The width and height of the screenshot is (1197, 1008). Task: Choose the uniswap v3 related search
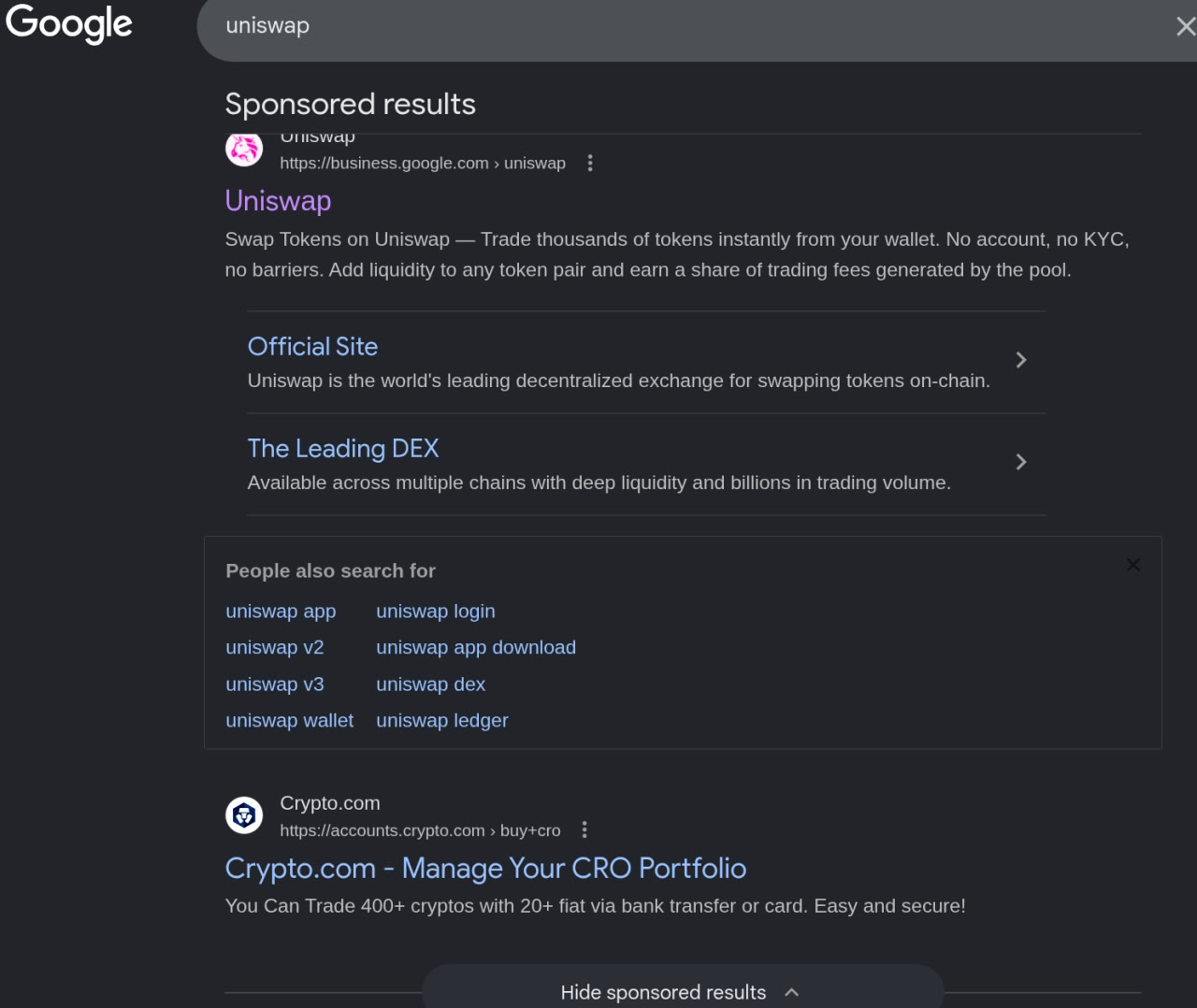click(275, 684)
